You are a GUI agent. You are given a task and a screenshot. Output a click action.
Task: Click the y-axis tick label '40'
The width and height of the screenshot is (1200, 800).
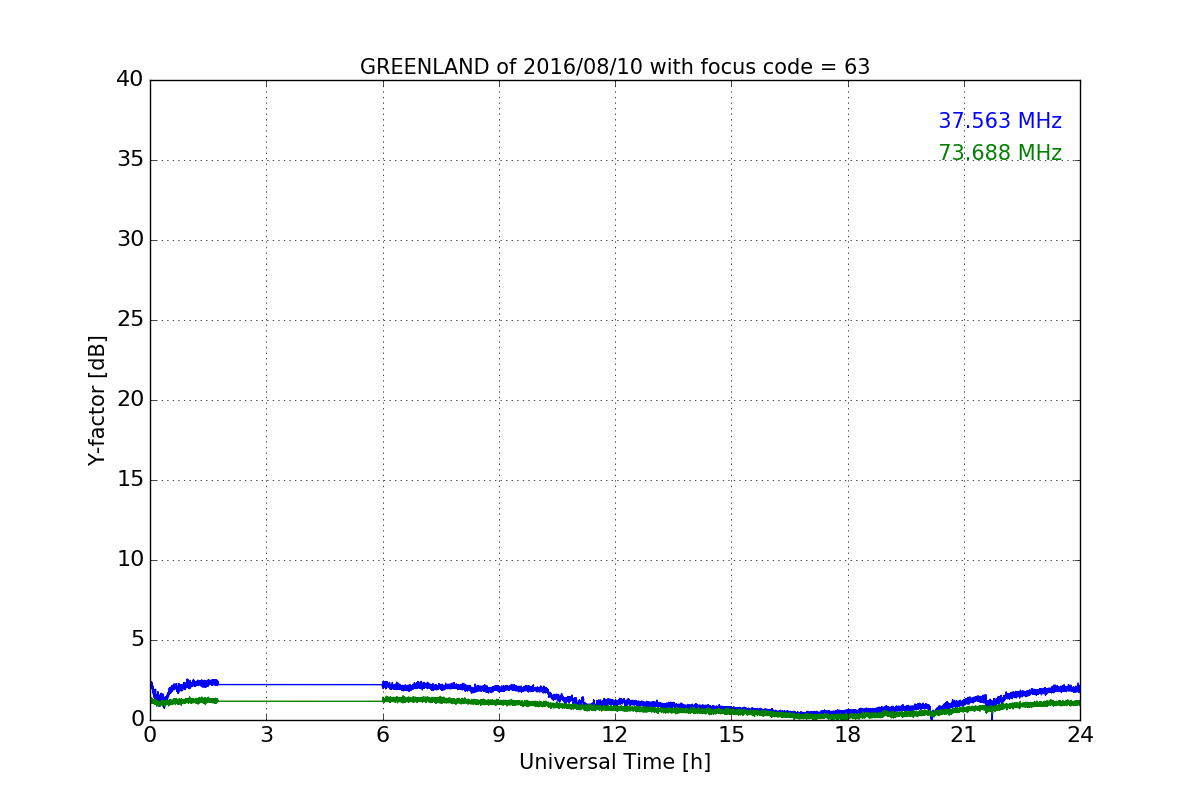[x=130, y=80]
